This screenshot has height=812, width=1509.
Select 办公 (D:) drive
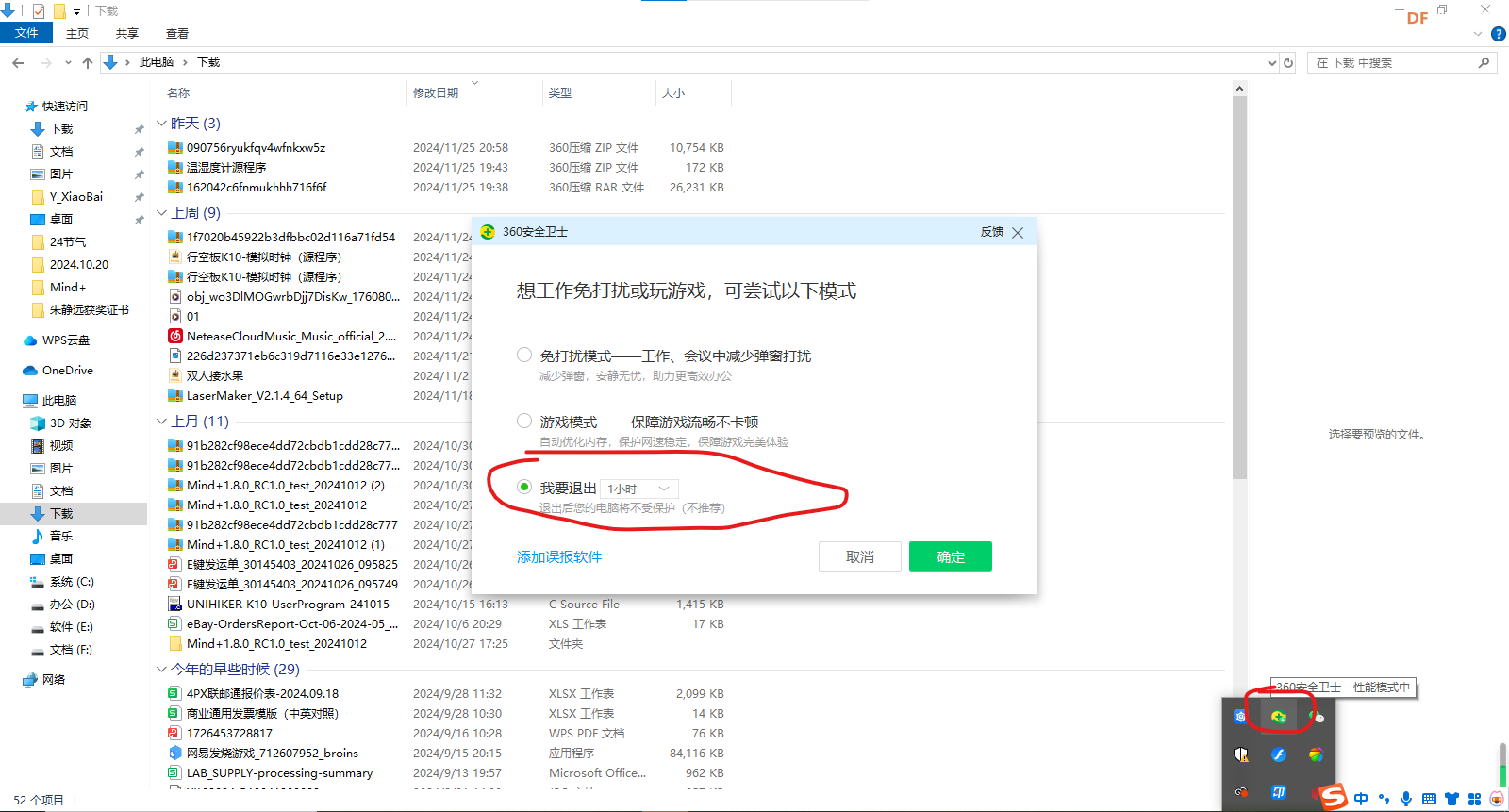[72, 605]
